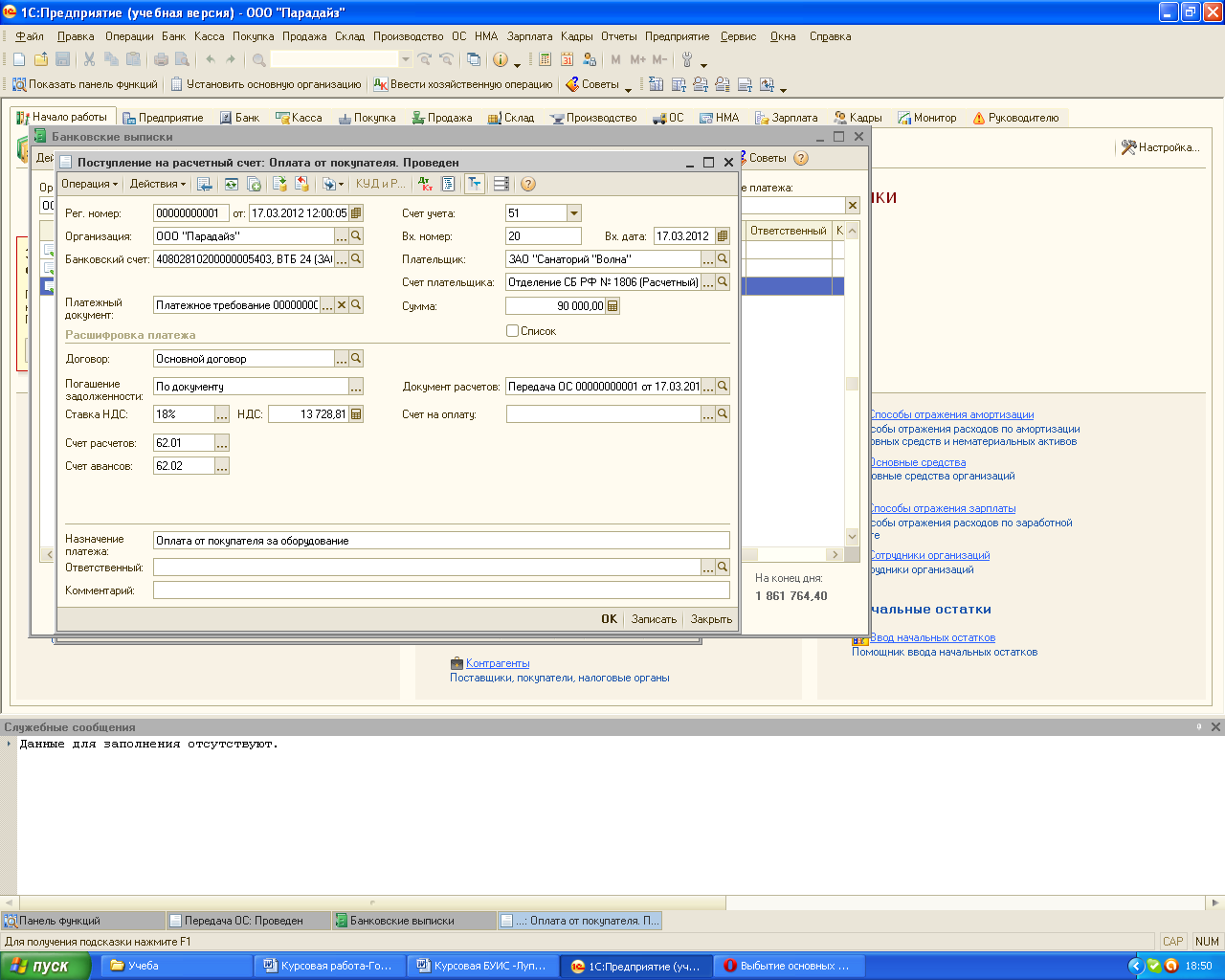Open calendar picker for Вх. дата
Image resolution: width=1225 pixels, height=980 pixels.
tap(723, 236)
